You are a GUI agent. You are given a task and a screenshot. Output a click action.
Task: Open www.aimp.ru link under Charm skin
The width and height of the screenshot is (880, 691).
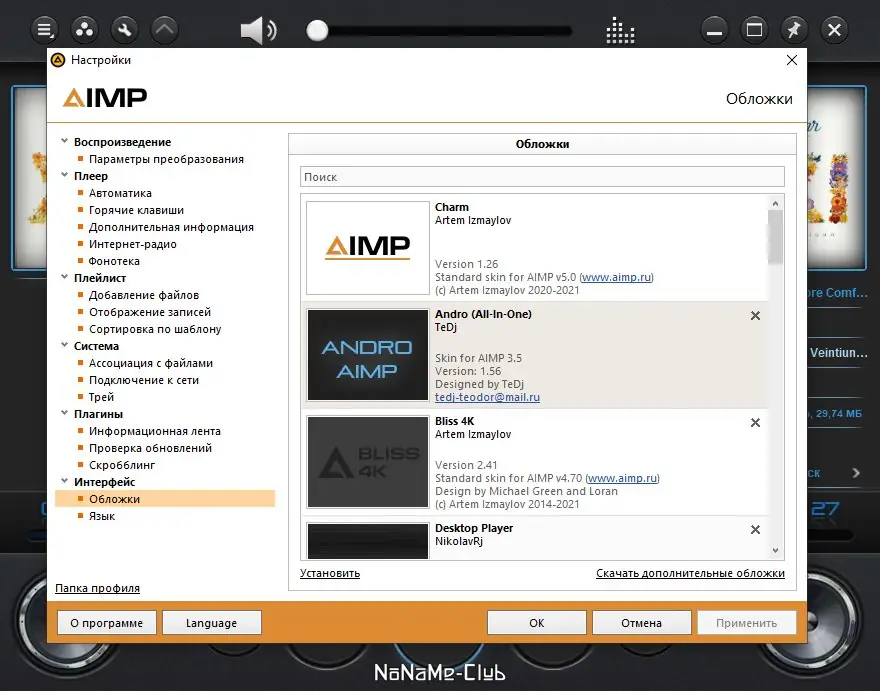pyautogui.click(x=616, y=277)
